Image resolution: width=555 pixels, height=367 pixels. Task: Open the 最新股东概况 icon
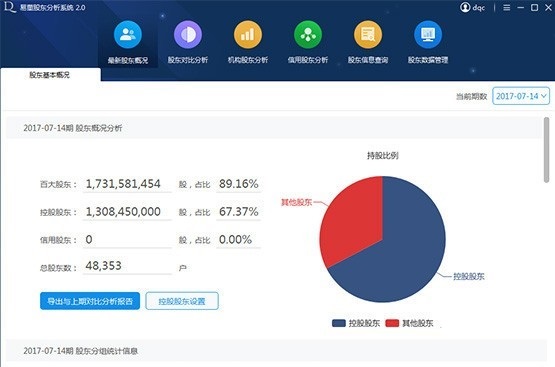tap(128, 35)
